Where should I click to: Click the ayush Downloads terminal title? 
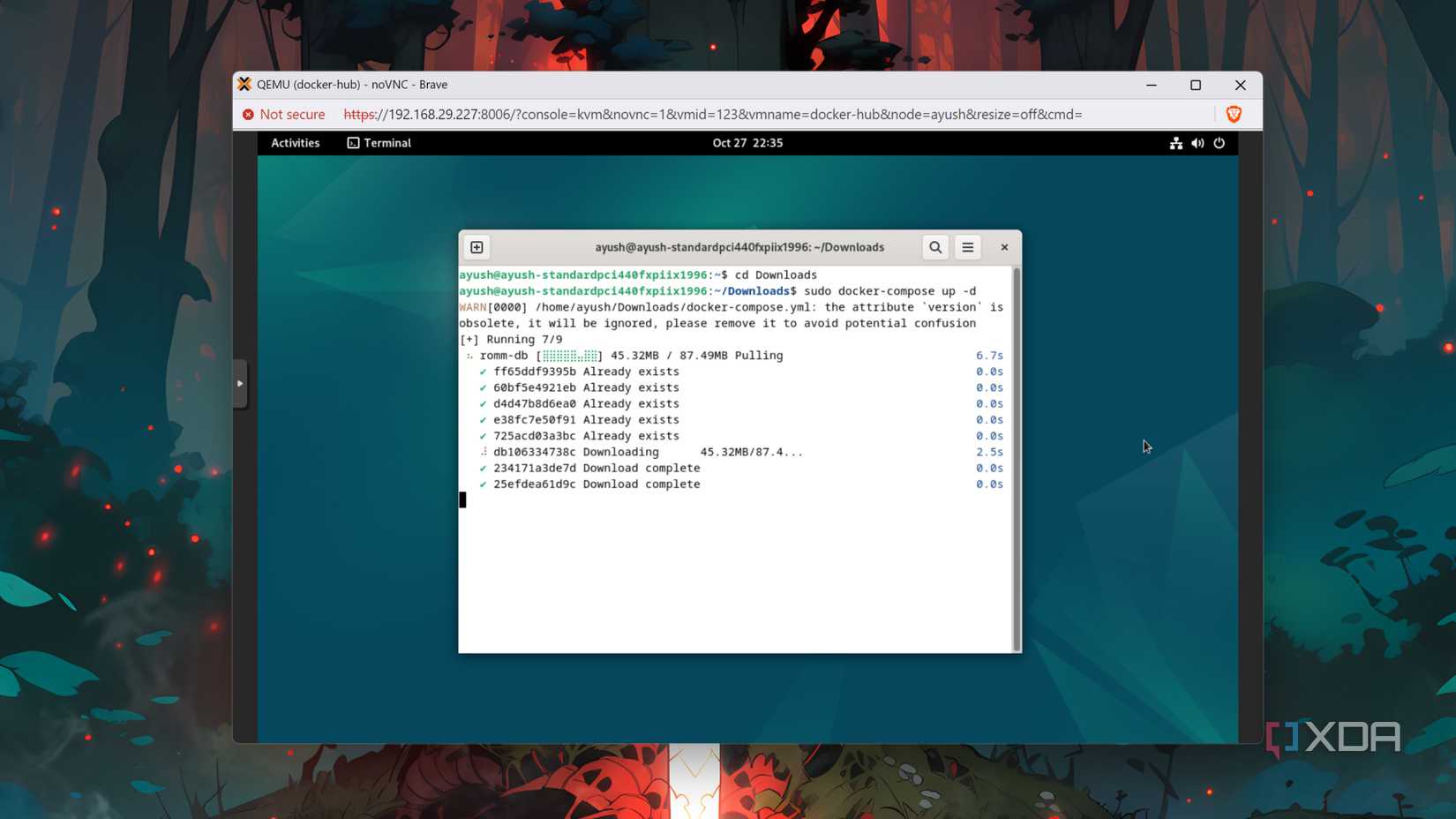click(x=741, y=247)
